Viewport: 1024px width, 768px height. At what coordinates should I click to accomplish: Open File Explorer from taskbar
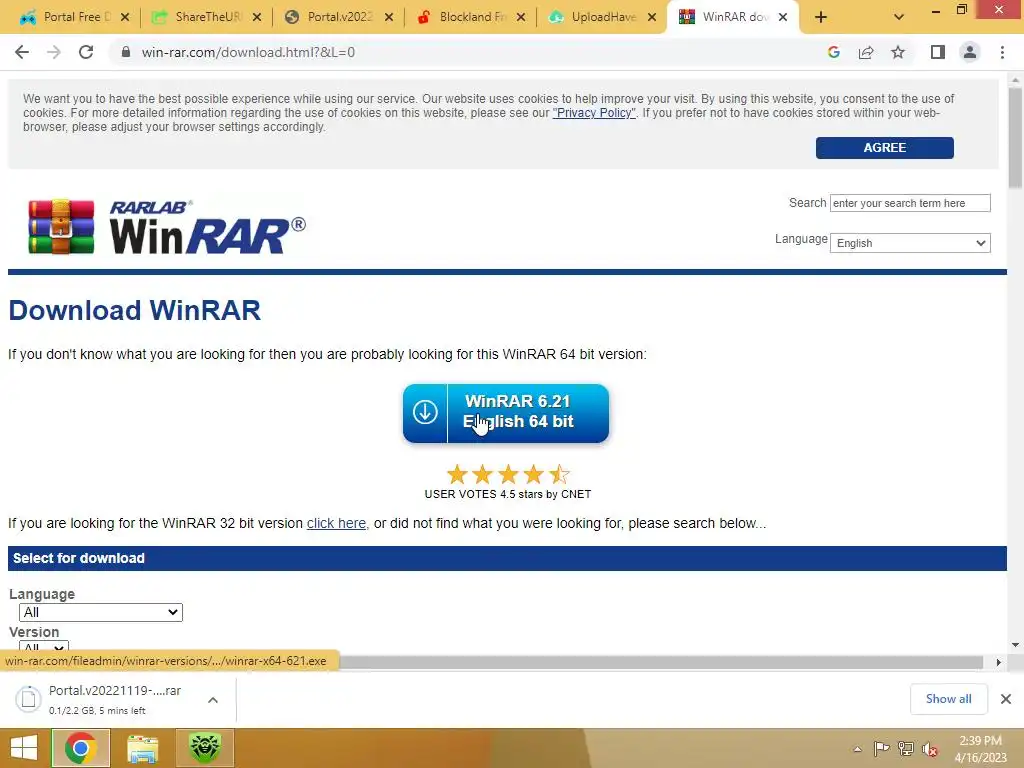coord(142,748)
